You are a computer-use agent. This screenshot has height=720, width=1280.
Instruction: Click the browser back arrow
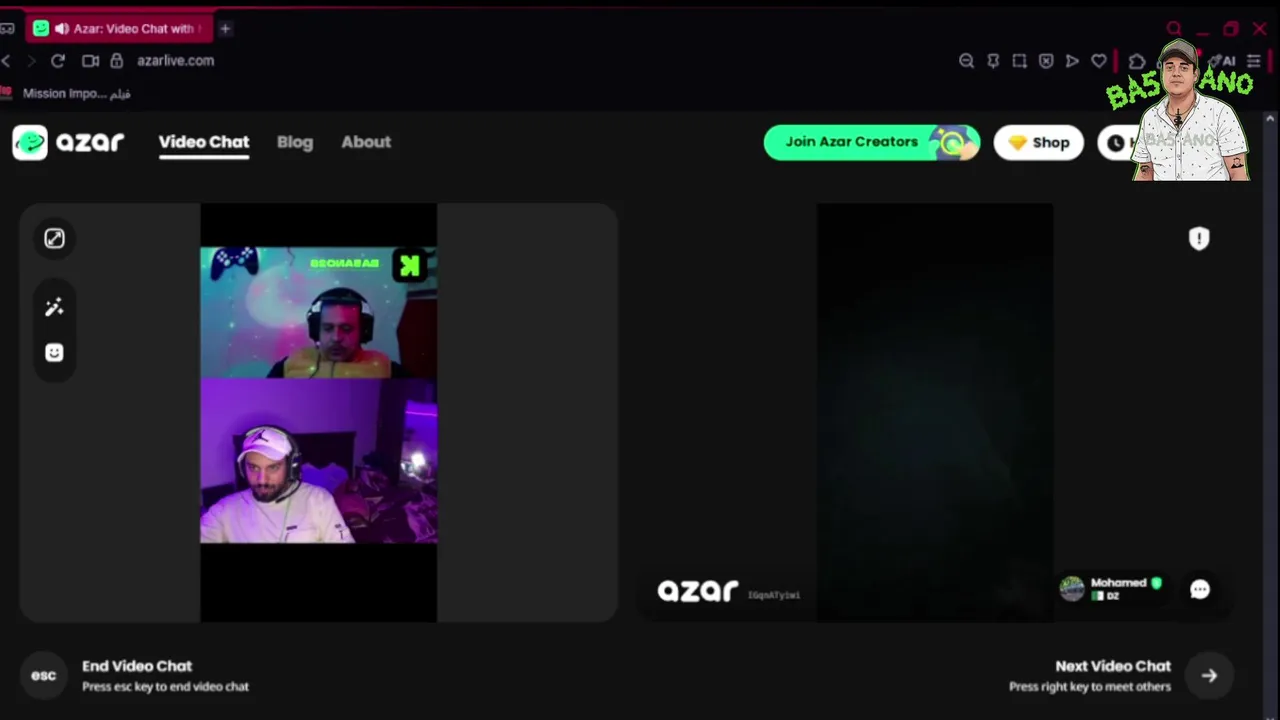(x=6, y=61)
